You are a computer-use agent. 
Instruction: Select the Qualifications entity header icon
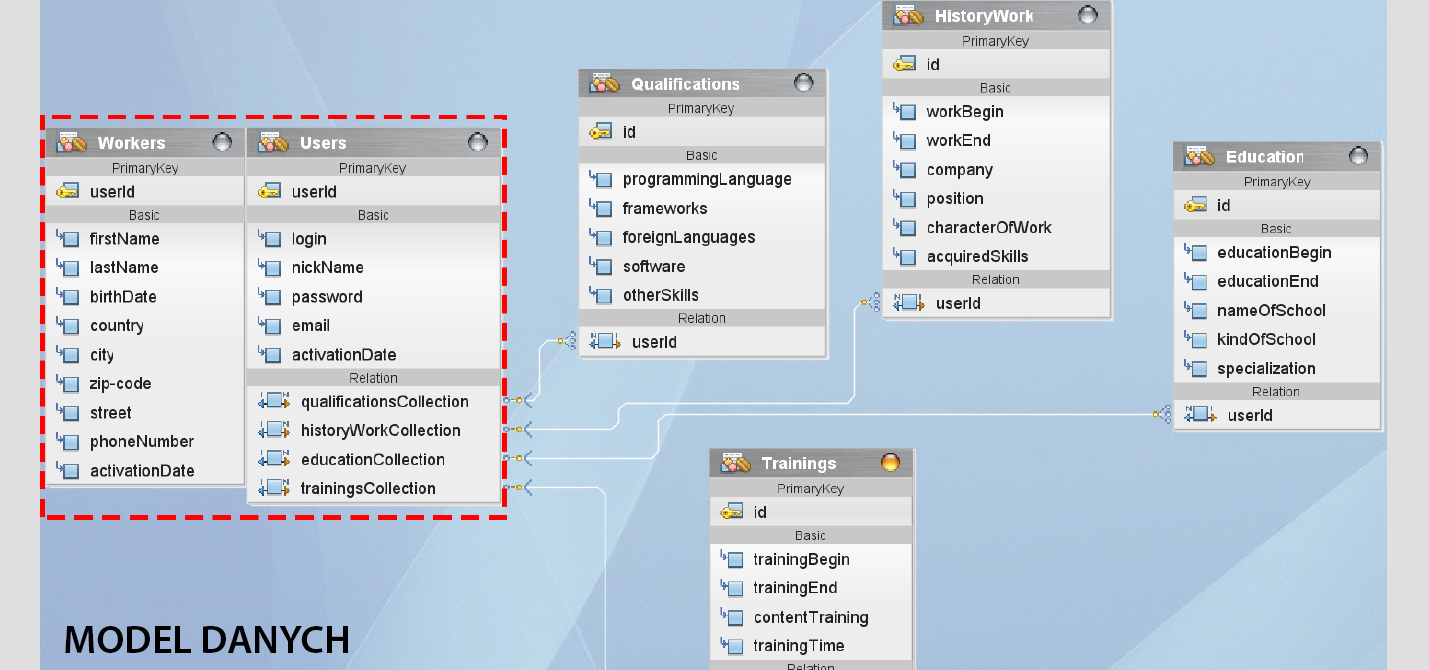605,84
